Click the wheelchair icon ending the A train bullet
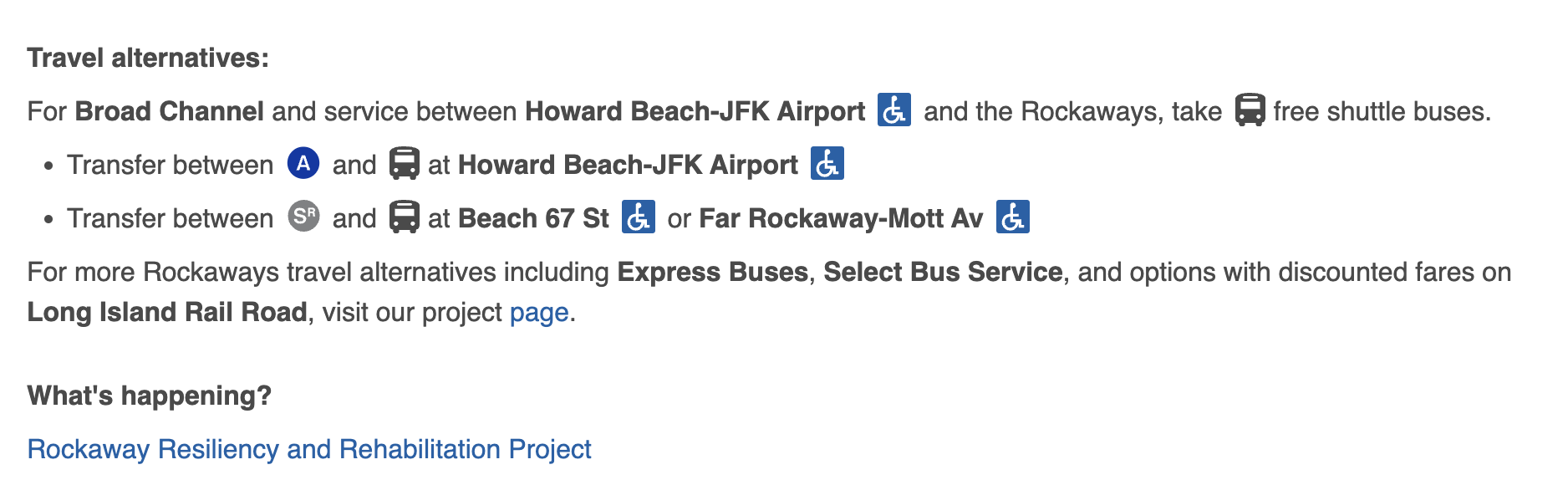1568x480 pixels. (827, 164)
